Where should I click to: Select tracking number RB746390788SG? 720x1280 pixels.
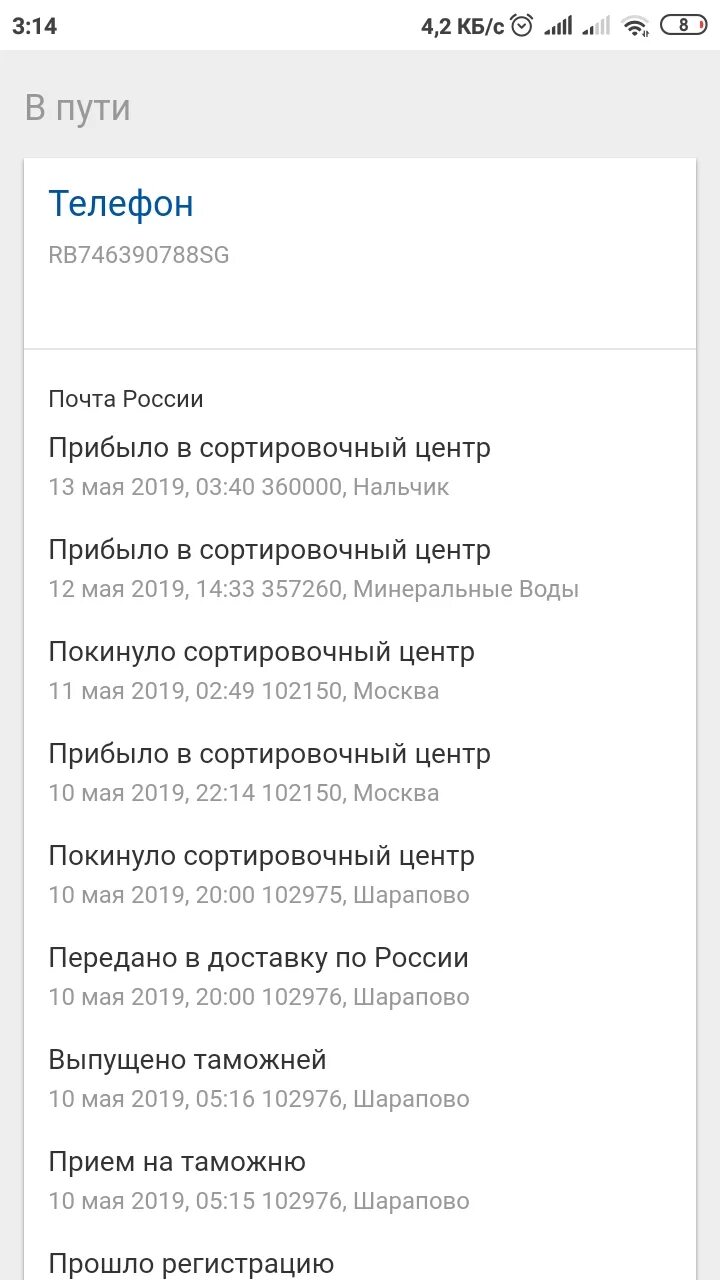pos(139,255)
